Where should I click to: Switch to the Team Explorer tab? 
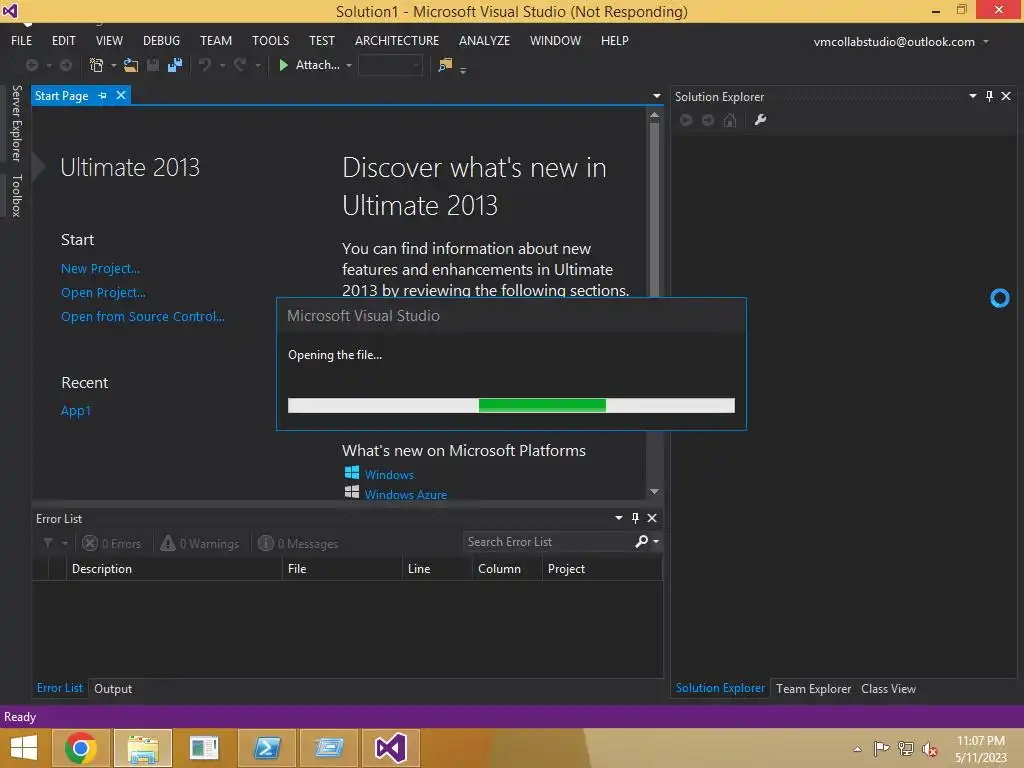pyautogui.click(x=813, y=688)
